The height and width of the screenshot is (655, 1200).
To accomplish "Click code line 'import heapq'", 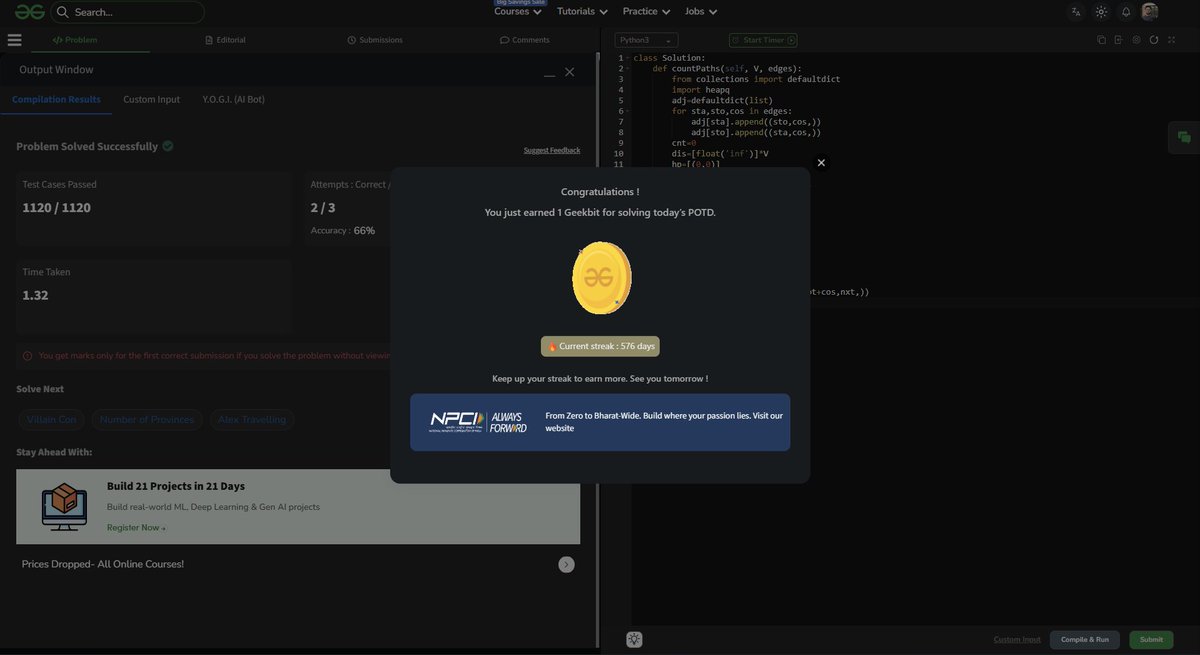I will coord(701,90).
